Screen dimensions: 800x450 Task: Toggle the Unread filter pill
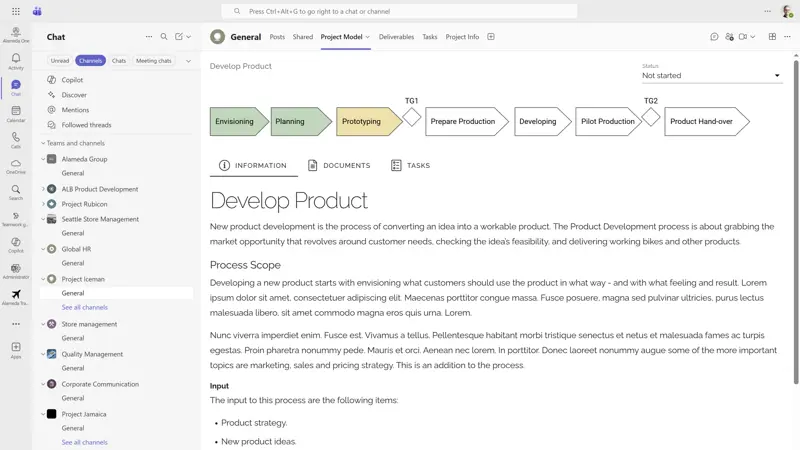tap(60, 61)
